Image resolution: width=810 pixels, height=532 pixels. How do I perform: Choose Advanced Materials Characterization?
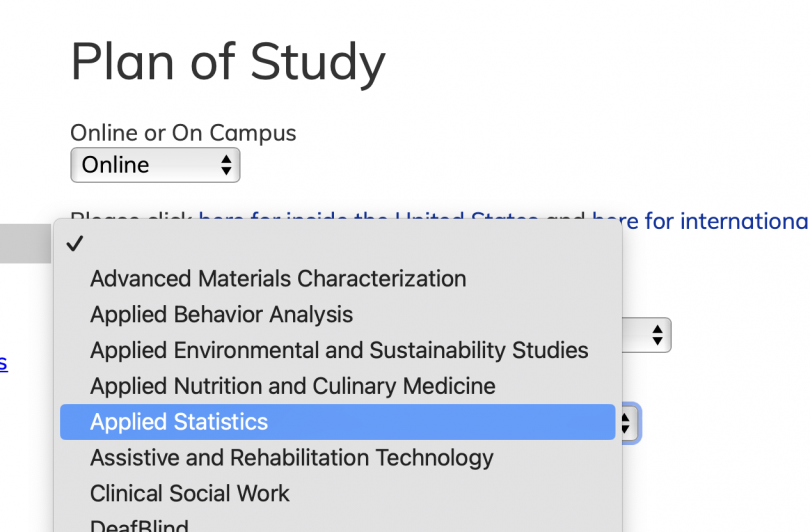pos(278,278)
